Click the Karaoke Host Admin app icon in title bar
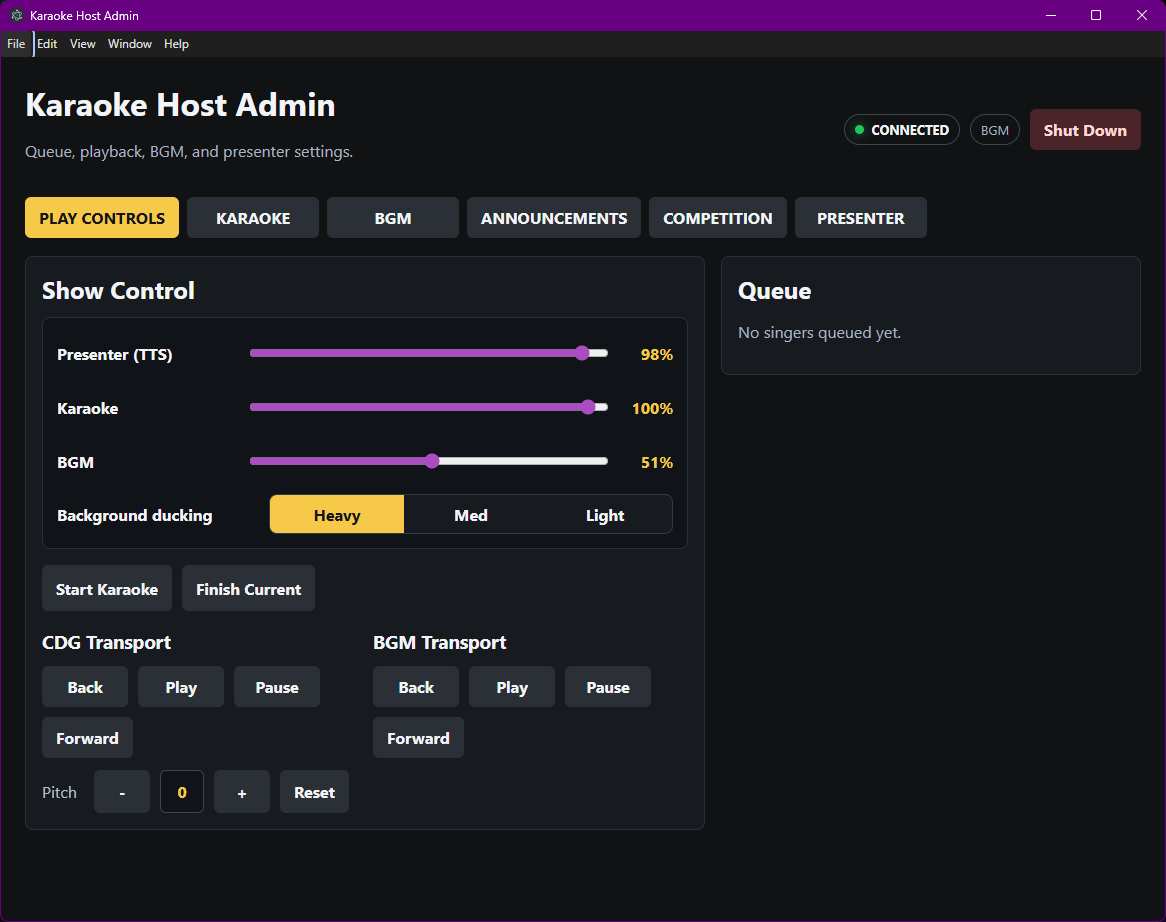This screenshot has height=922, width=1166. click(x=16, y=15)
